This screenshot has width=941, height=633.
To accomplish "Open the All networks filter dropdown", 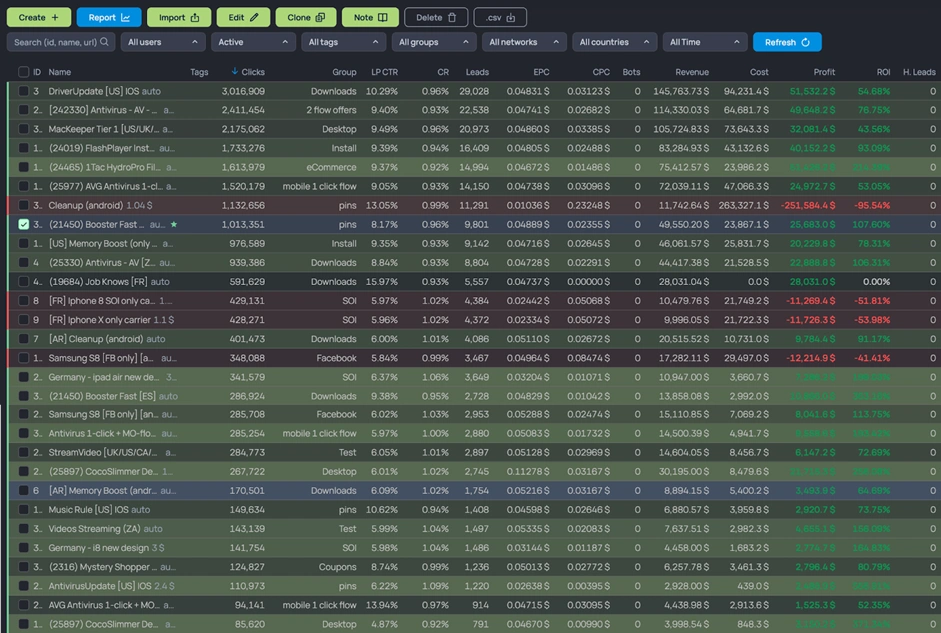I will [x=523, y=42].
